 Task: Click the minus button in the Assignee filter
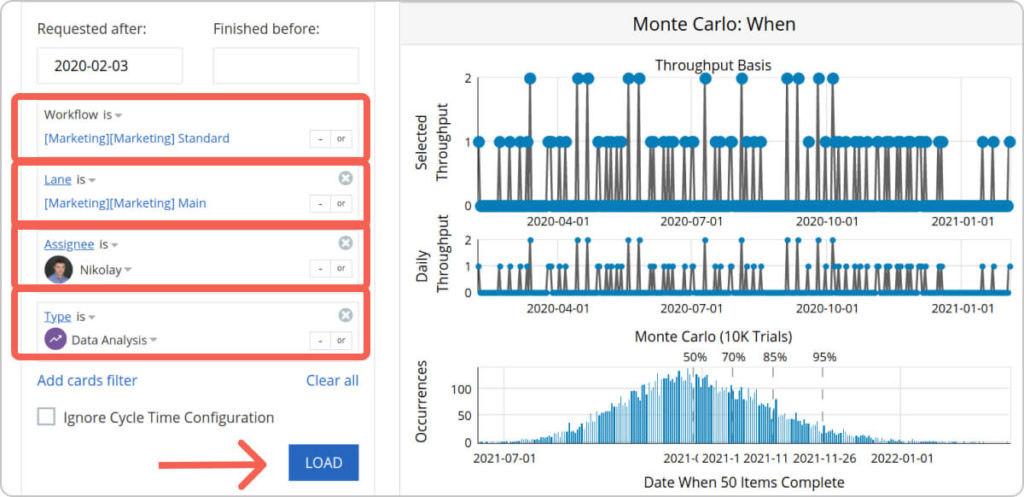(x=318, y=269)
